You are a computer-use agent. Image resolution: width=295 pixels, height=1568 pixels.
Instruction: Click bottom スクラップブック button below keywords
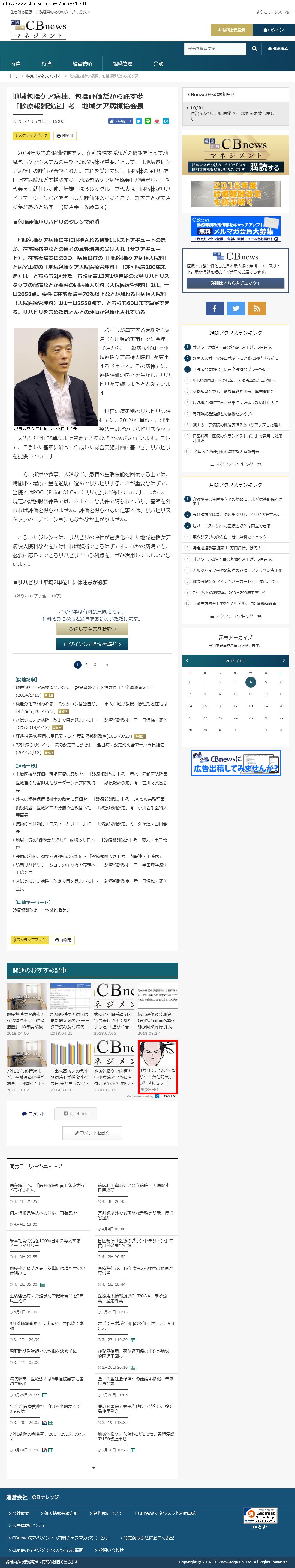click(x=29, y=940)
